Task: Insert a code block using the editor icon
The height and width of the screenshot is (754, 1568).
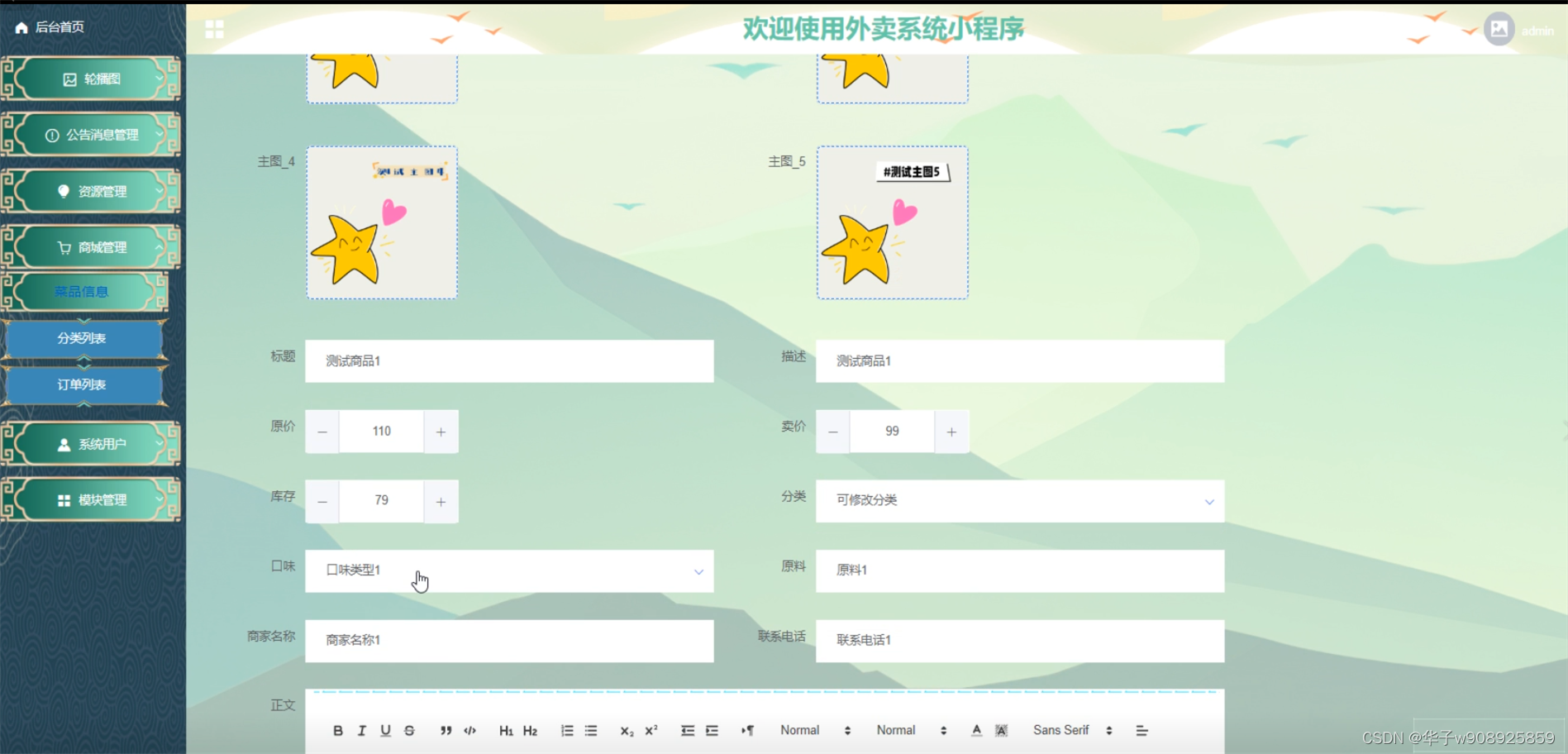Action: pyautogui.click(x=469, y=730)
